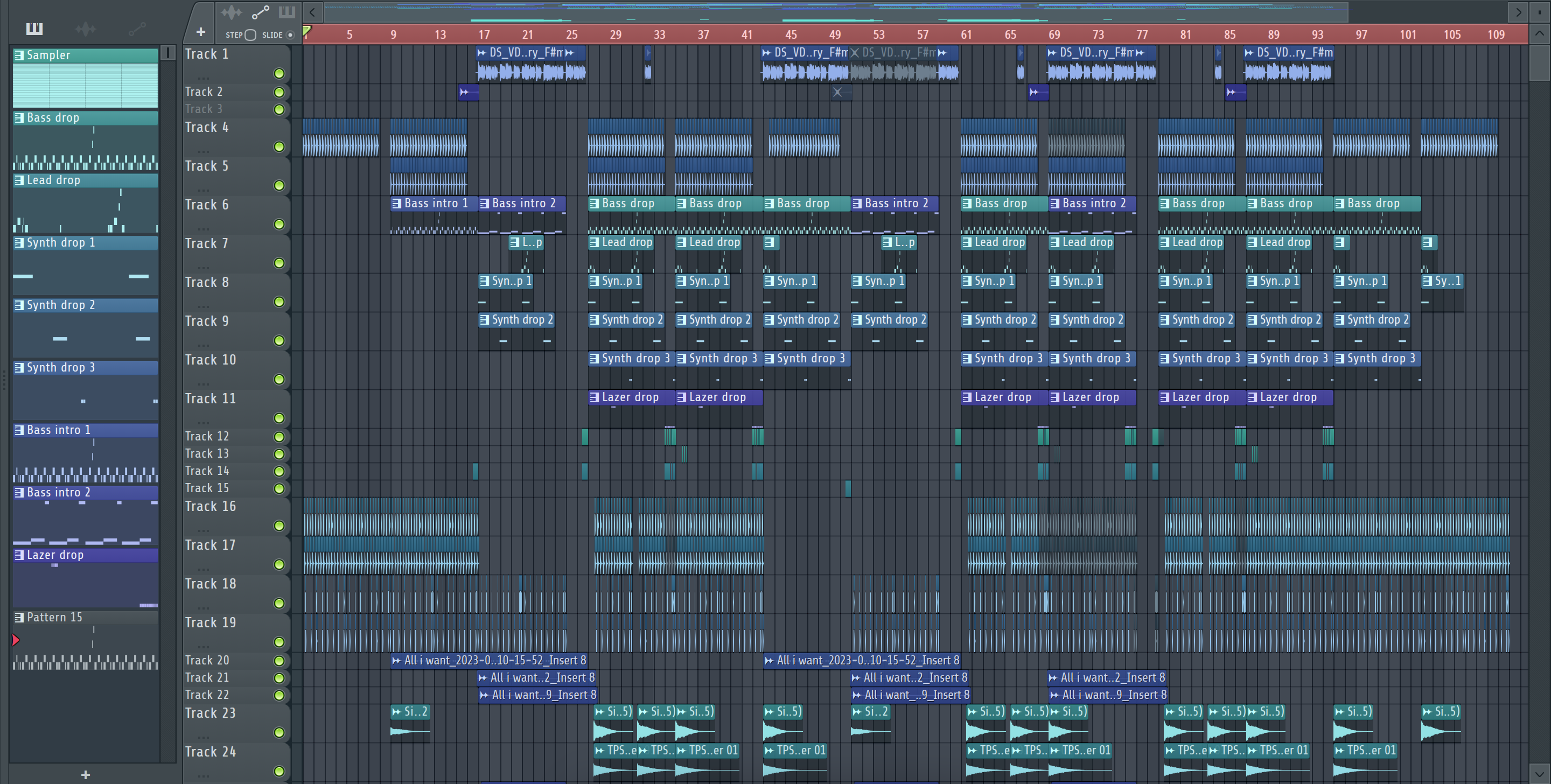This screenshot has width=1551, height=784.
Task: Select pattern clip focus piano icon
Action: point(287,12)
